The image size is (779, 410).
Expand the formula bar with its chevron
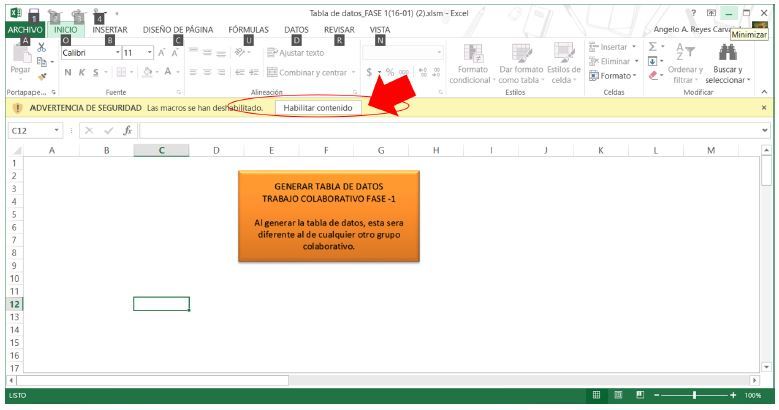pyautogui.click(x=764, y=131)
